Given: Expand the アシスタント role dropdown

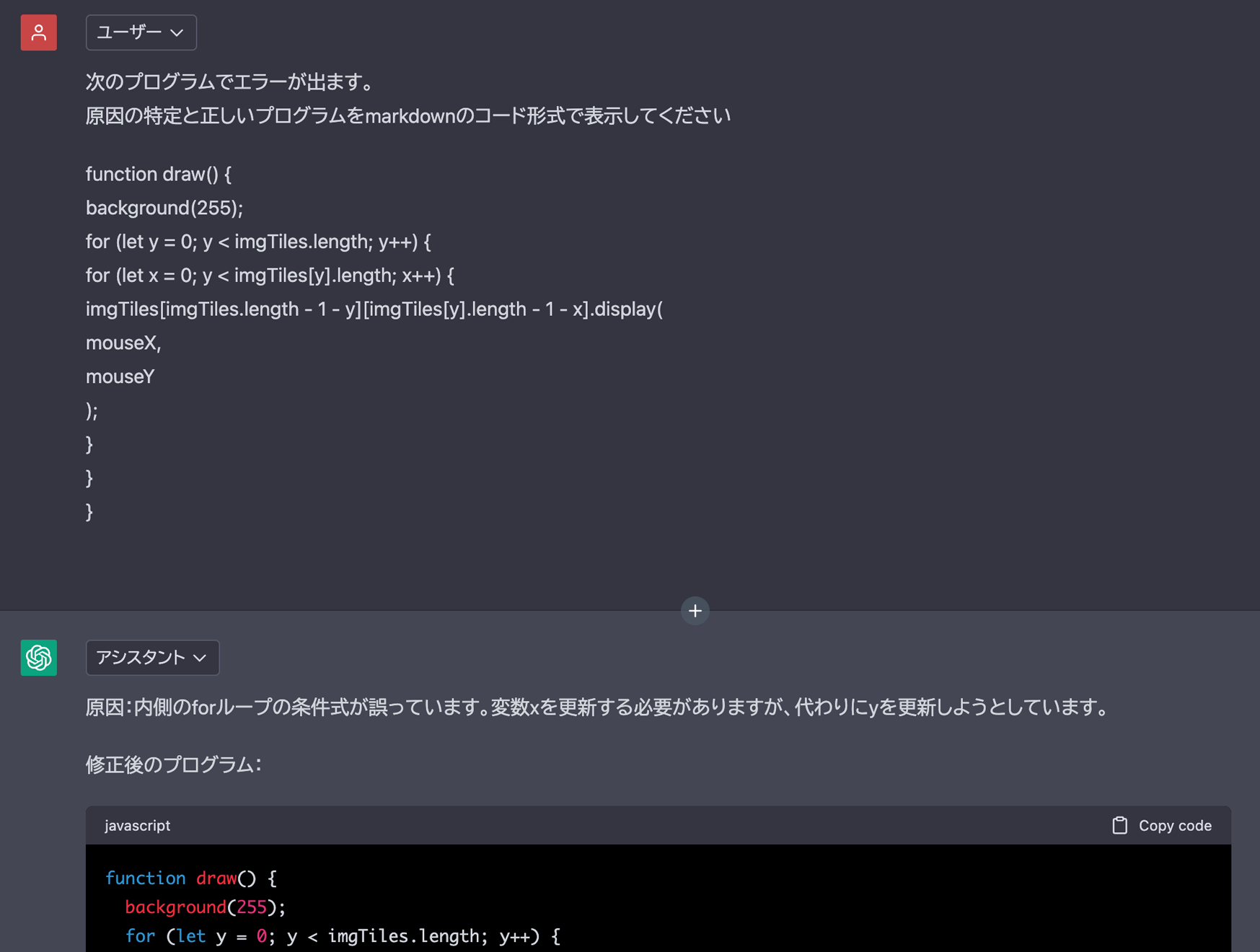Looking at the screenshot, I should [x=152, y=658].
